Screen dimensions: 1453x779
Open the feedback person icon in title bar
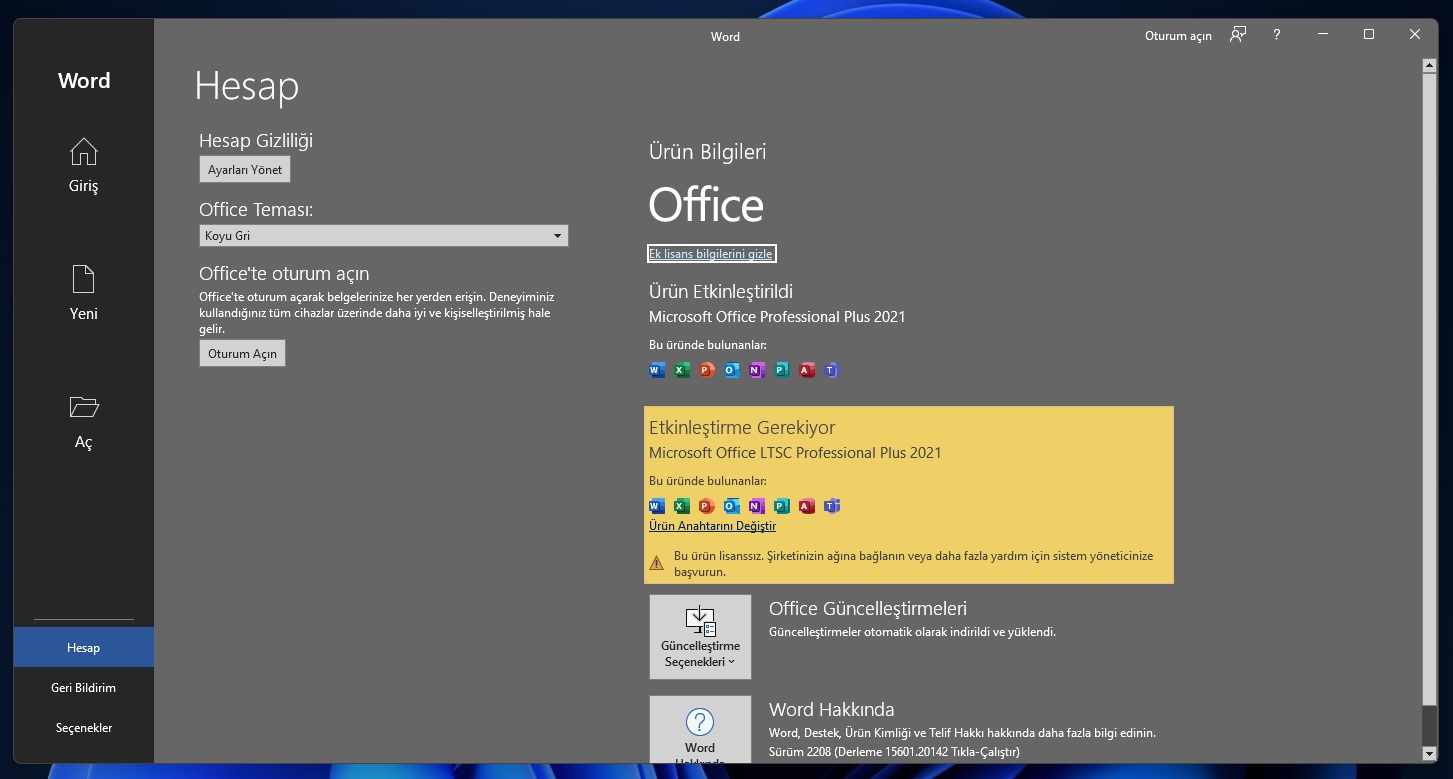click(x=1238, y=35)
